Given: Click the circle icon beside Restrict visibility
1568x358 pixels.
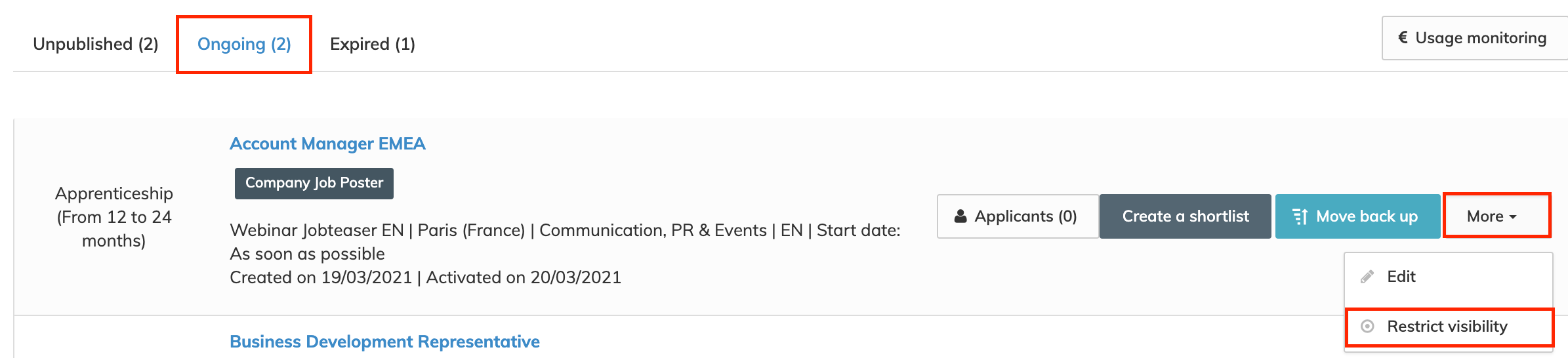Looking at the screenshot, I should (x=1367, y=327).
